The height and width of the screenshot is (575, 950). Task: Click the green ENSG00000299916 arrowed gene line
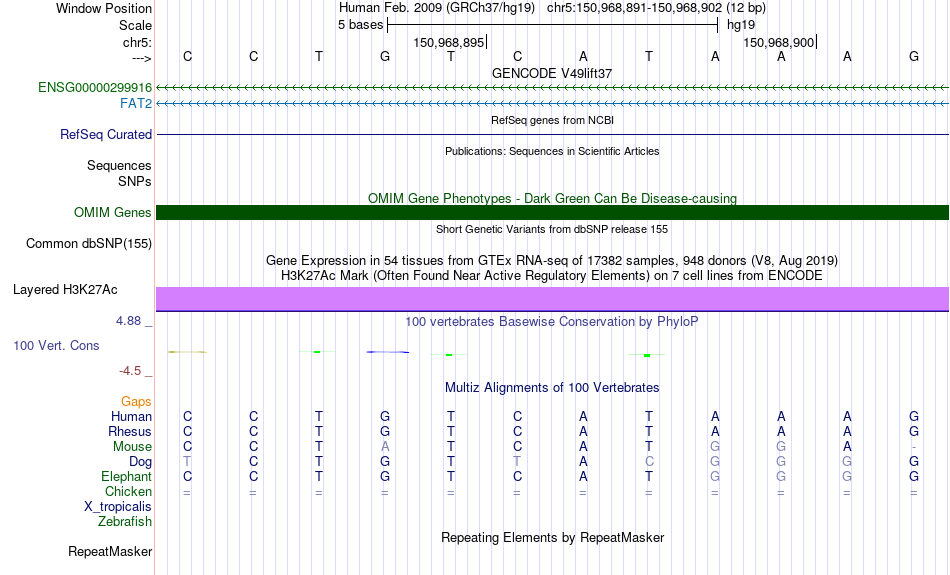(553, 87)
